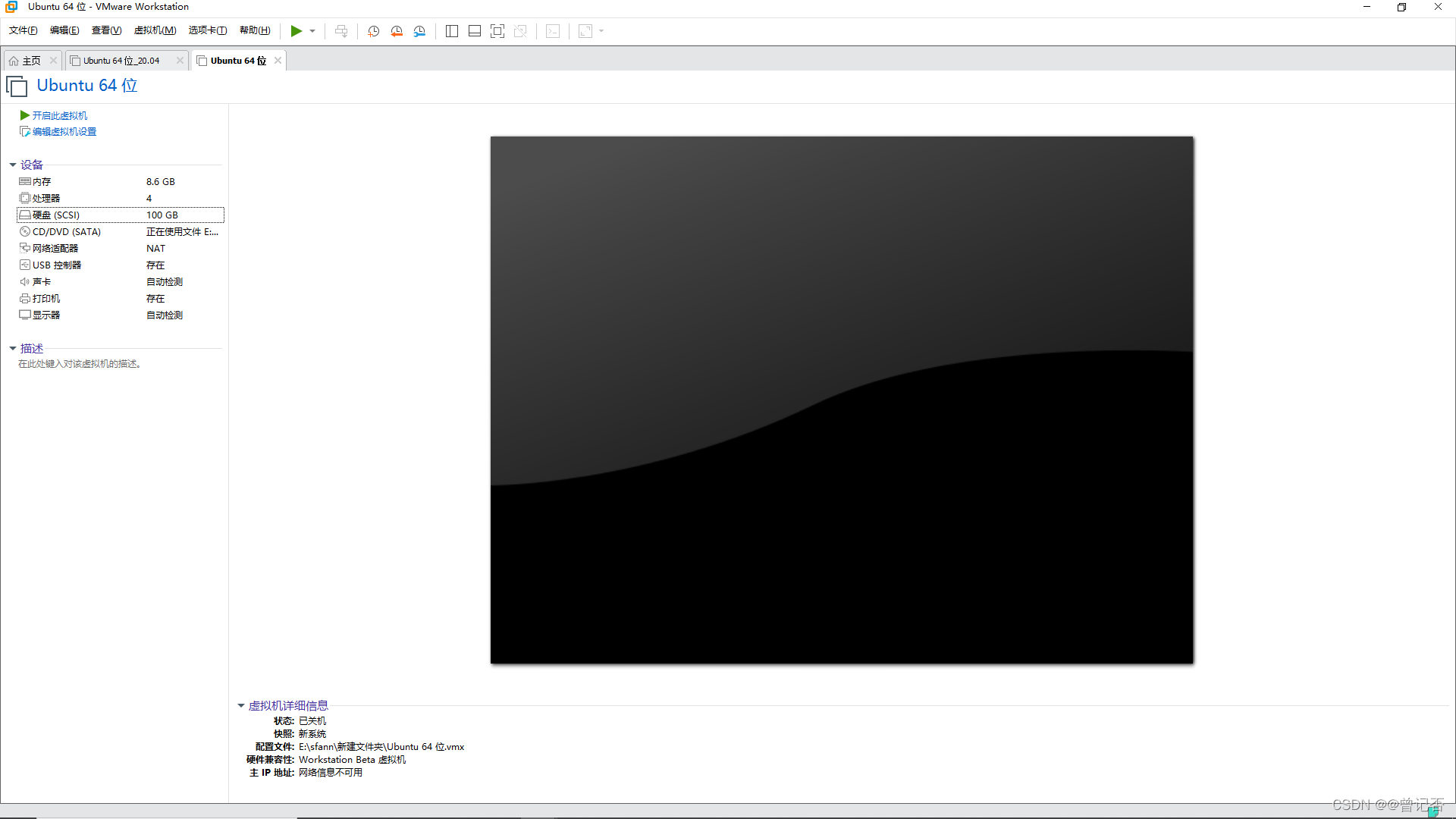The image size is (1456, 819).
Task: Click the take snapshot clock icon
Action: [373, 31]
